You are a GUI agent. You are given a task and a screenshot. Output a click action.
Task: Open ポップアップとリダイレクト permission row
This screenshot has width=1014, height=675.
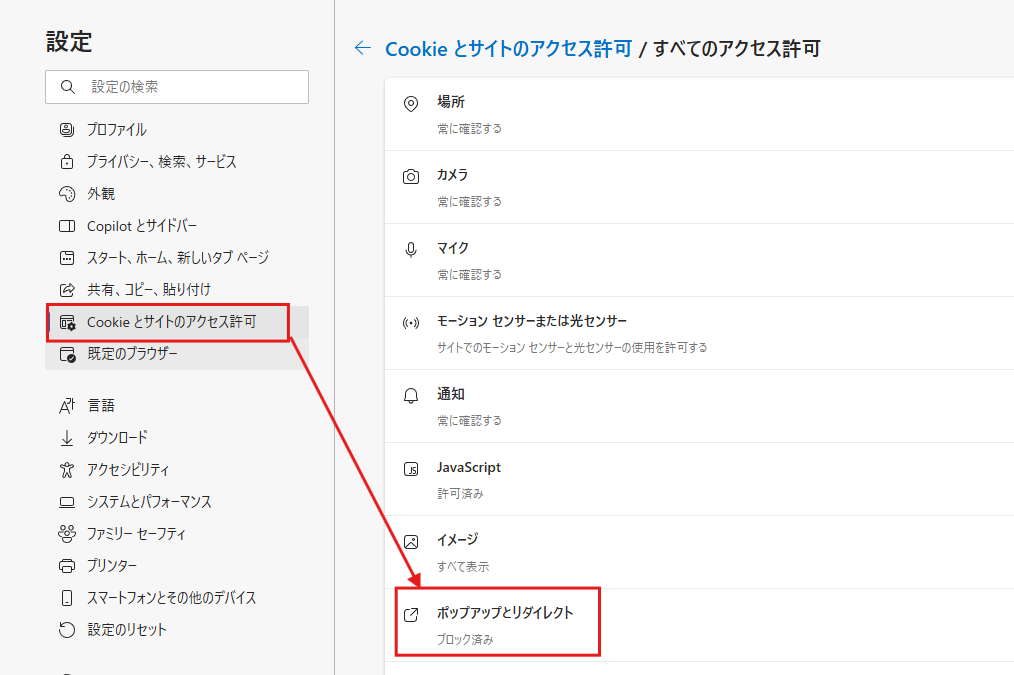[699, 625]
